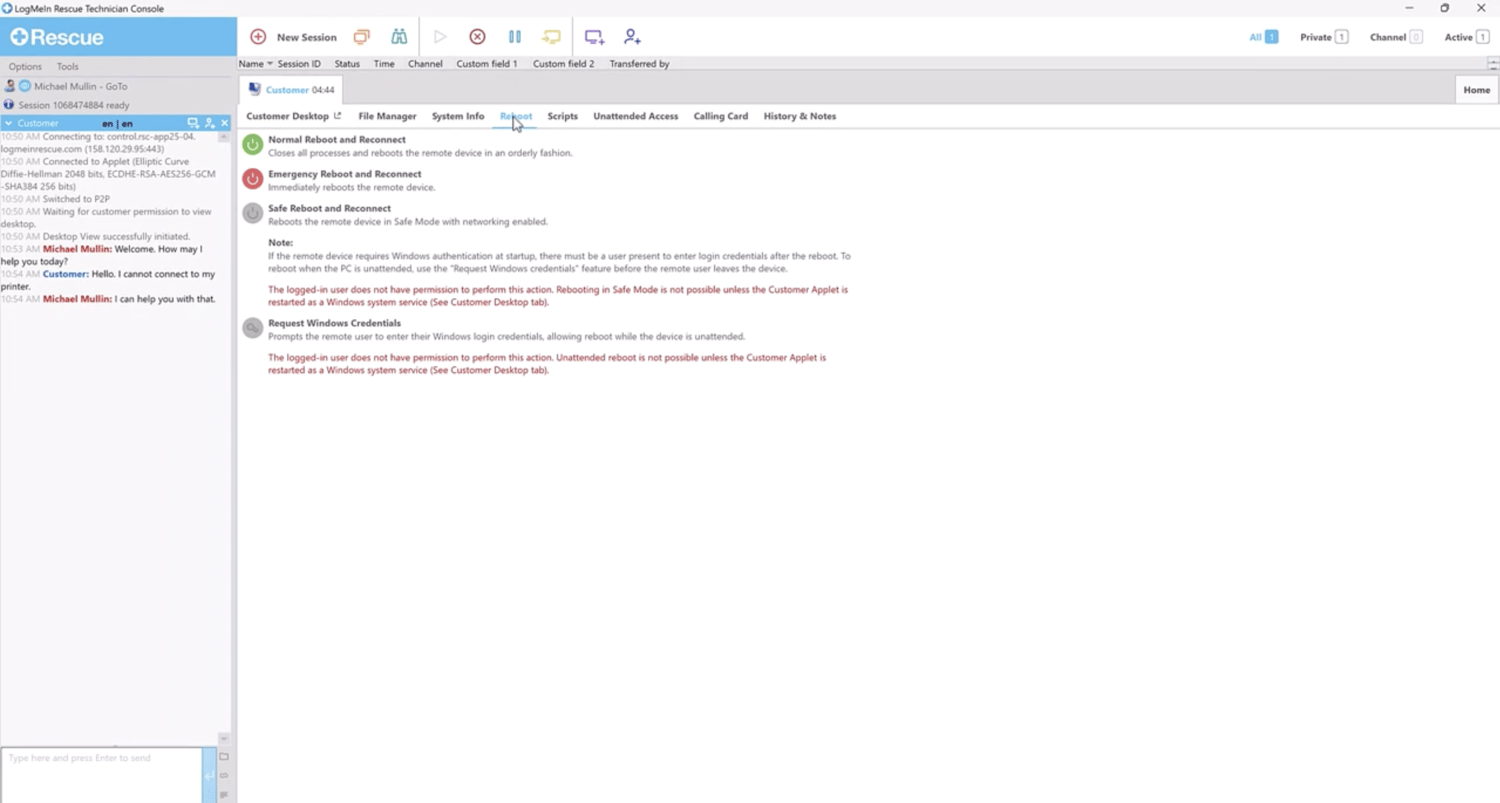Show only Active sessions
The width and height of the screenshot is (1500, 803).
pos(1466,37)
